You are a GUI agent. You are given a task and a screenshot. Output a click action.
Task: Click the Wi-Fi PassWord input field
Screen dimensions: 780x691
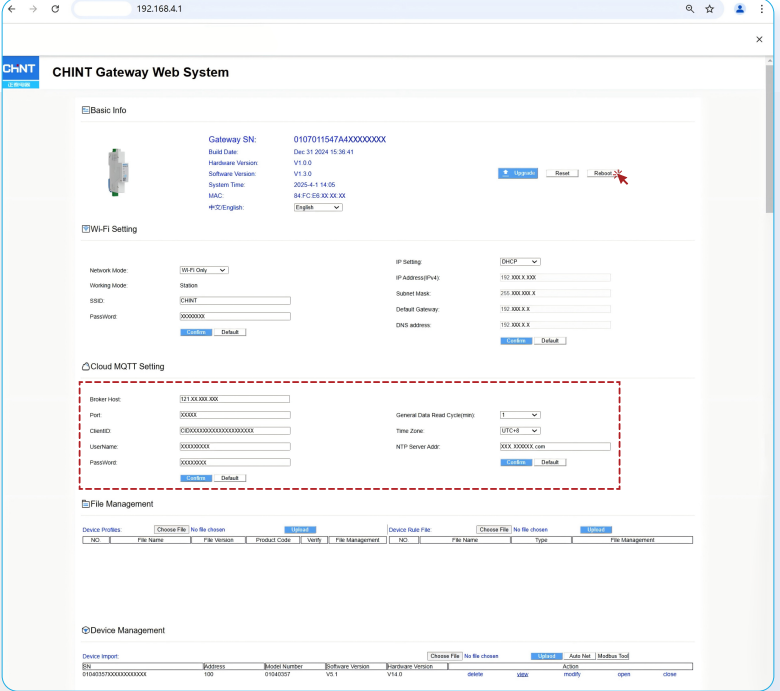[235, 316]
